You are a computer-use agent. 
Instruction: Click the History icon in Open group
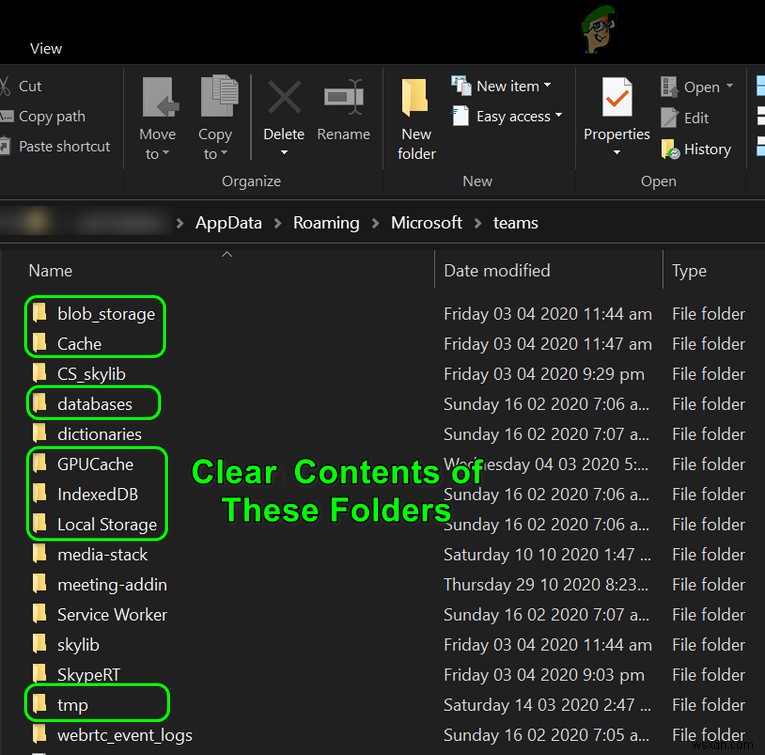[670, 149]
